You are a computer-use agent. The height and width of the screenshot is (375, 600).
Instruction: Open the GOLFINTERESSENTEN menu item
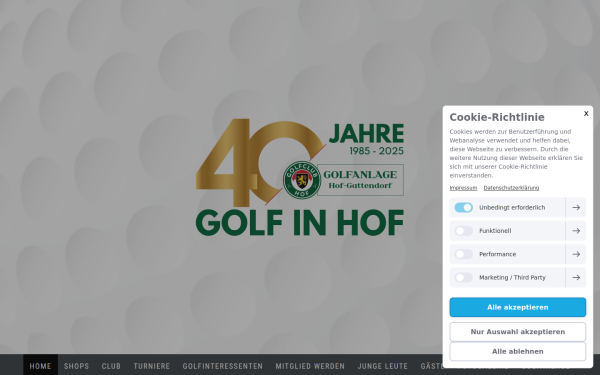222,366
